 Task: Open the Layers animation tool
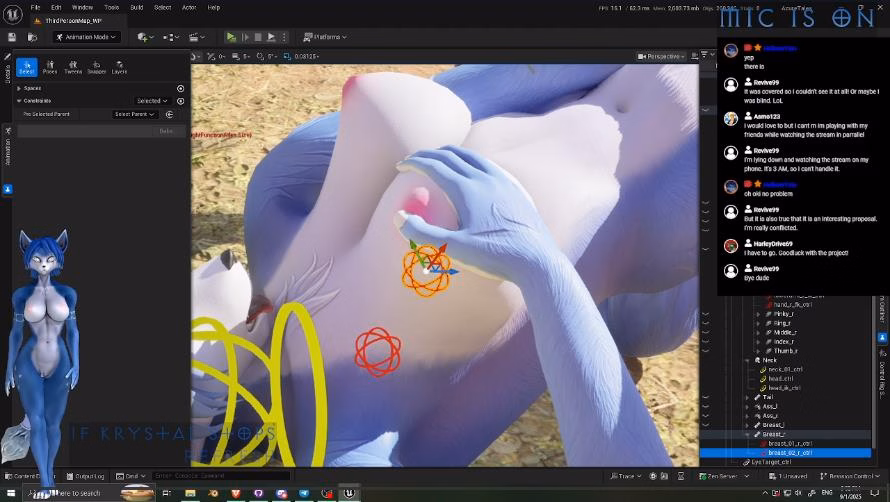click(119, 67)
